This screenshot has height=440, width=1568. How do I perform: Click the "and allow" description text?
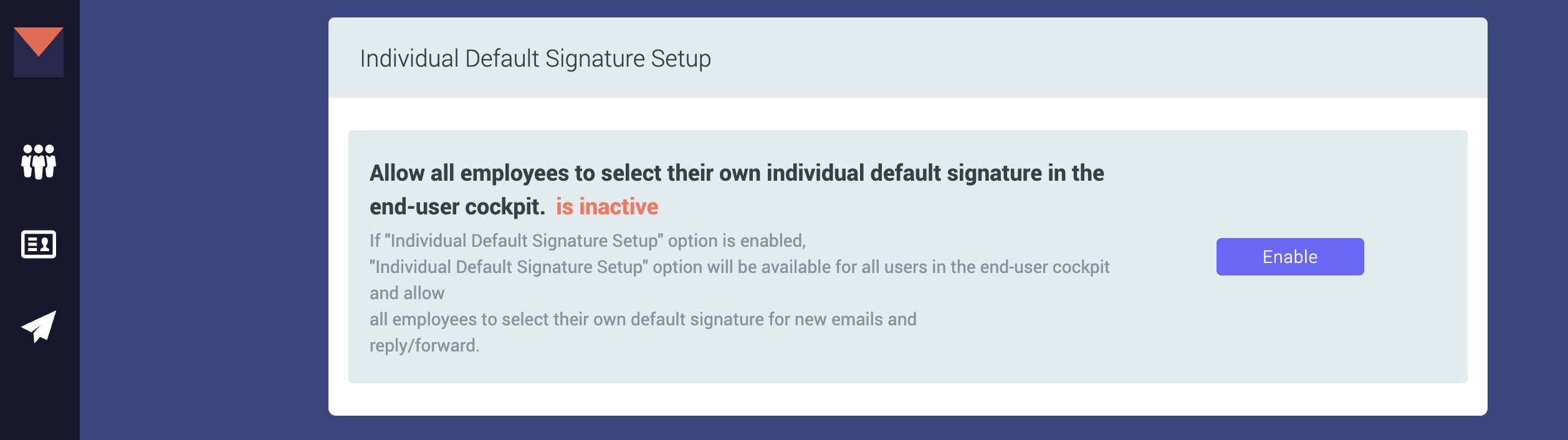[x=407, y=293]
